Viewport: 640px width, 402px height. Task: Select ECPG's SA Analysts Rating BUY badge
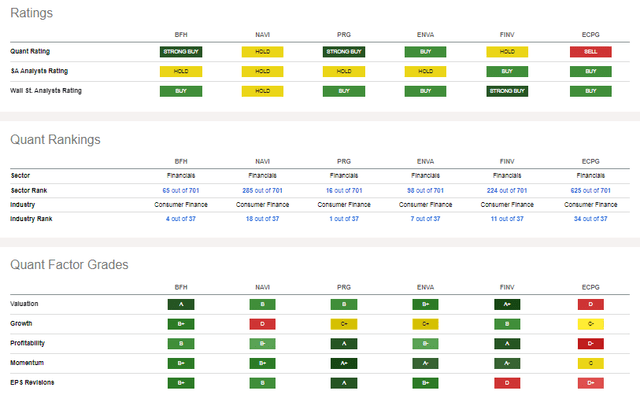click(591, 71)
